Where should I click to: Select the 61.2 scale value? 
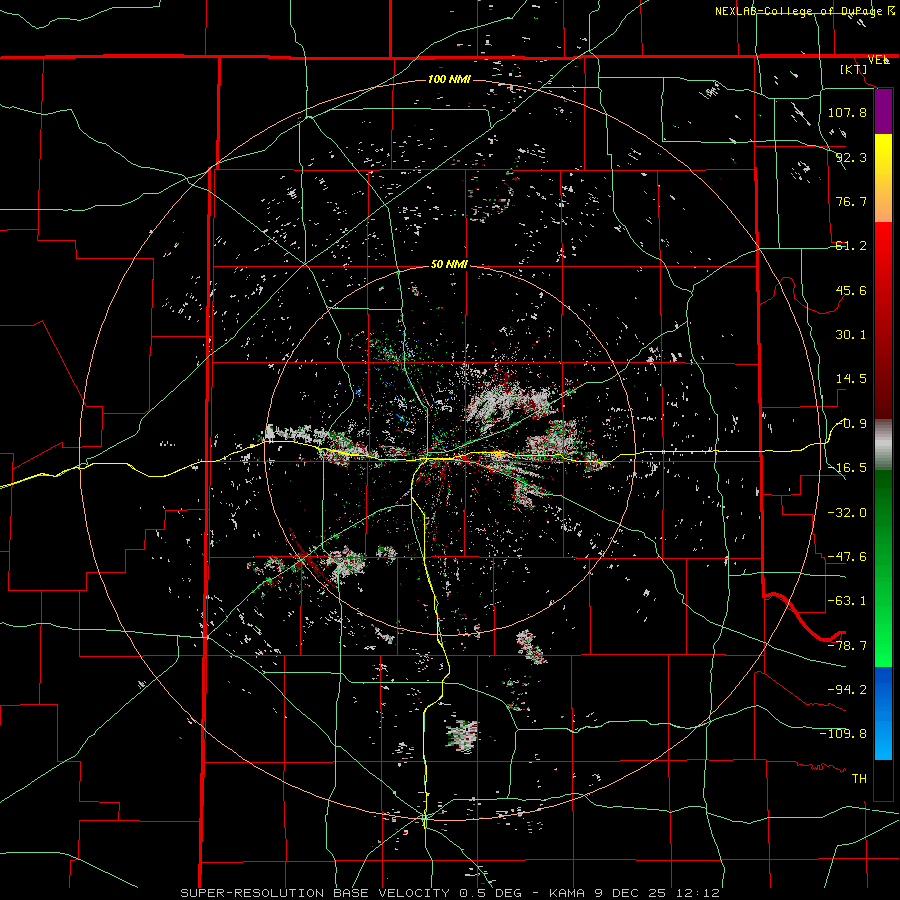(x=851, y=246)
